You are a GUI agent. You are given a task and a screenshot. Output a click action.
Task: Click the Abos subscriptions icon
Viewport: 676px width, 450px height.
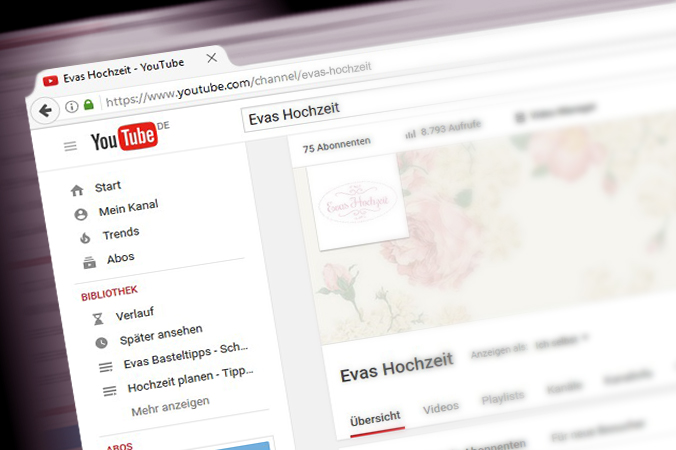click(x=89, y=262)
